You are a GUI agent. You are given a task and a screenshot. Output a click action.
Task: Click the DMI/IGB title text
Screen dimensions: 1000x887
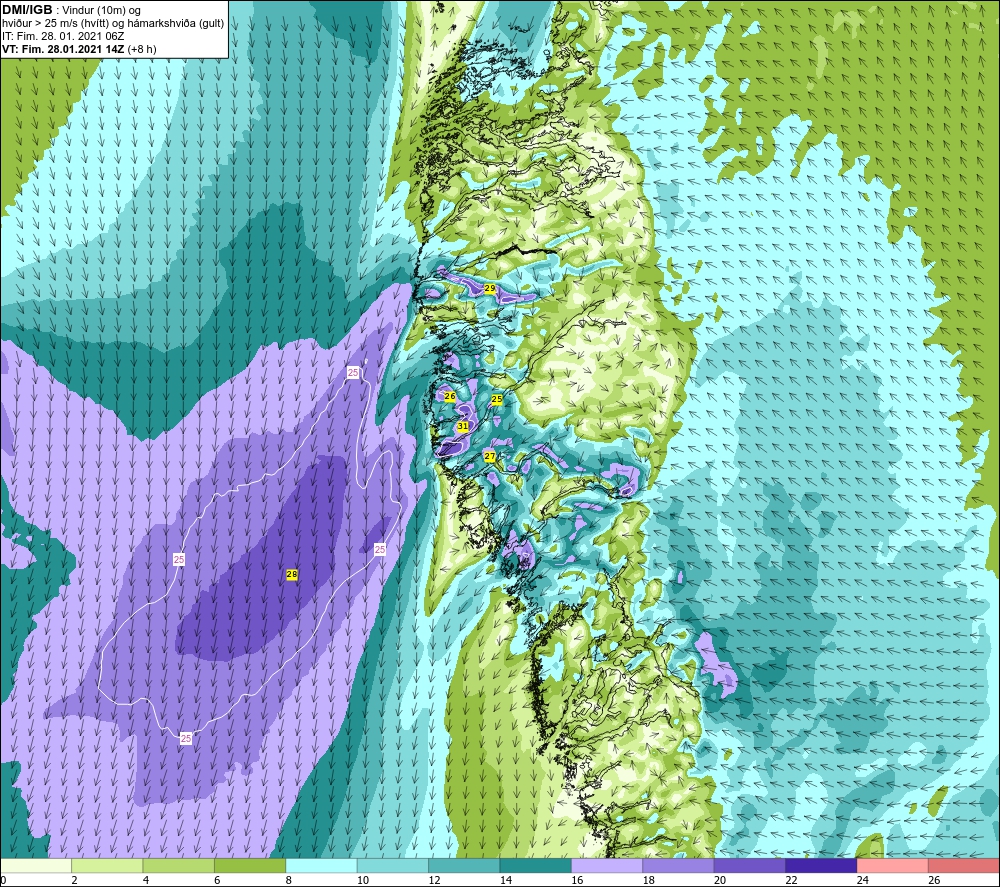tap(27, 10)
